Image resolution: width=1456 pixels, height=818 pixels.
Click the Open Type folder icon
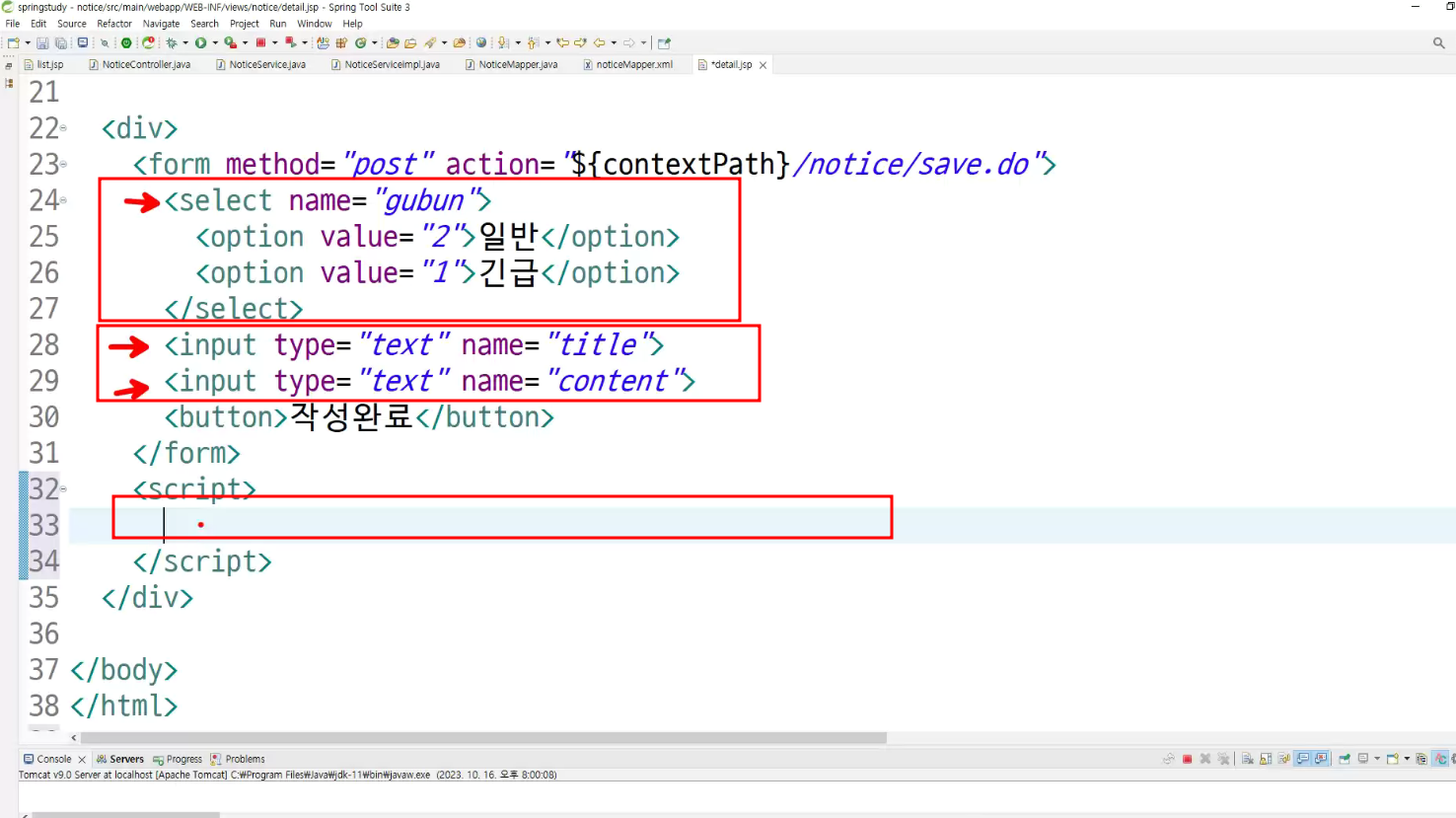[x=392, y=42]
